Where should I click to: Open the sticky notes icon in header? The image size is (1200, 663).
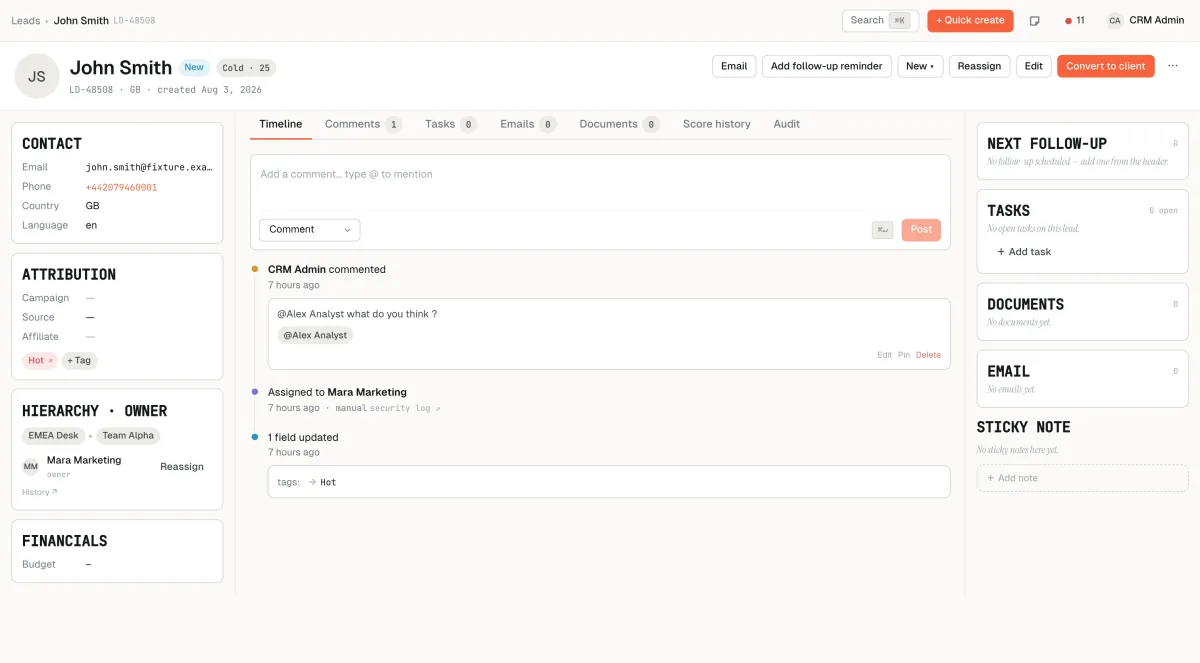pyautogui.click(x=1035, y=21)
